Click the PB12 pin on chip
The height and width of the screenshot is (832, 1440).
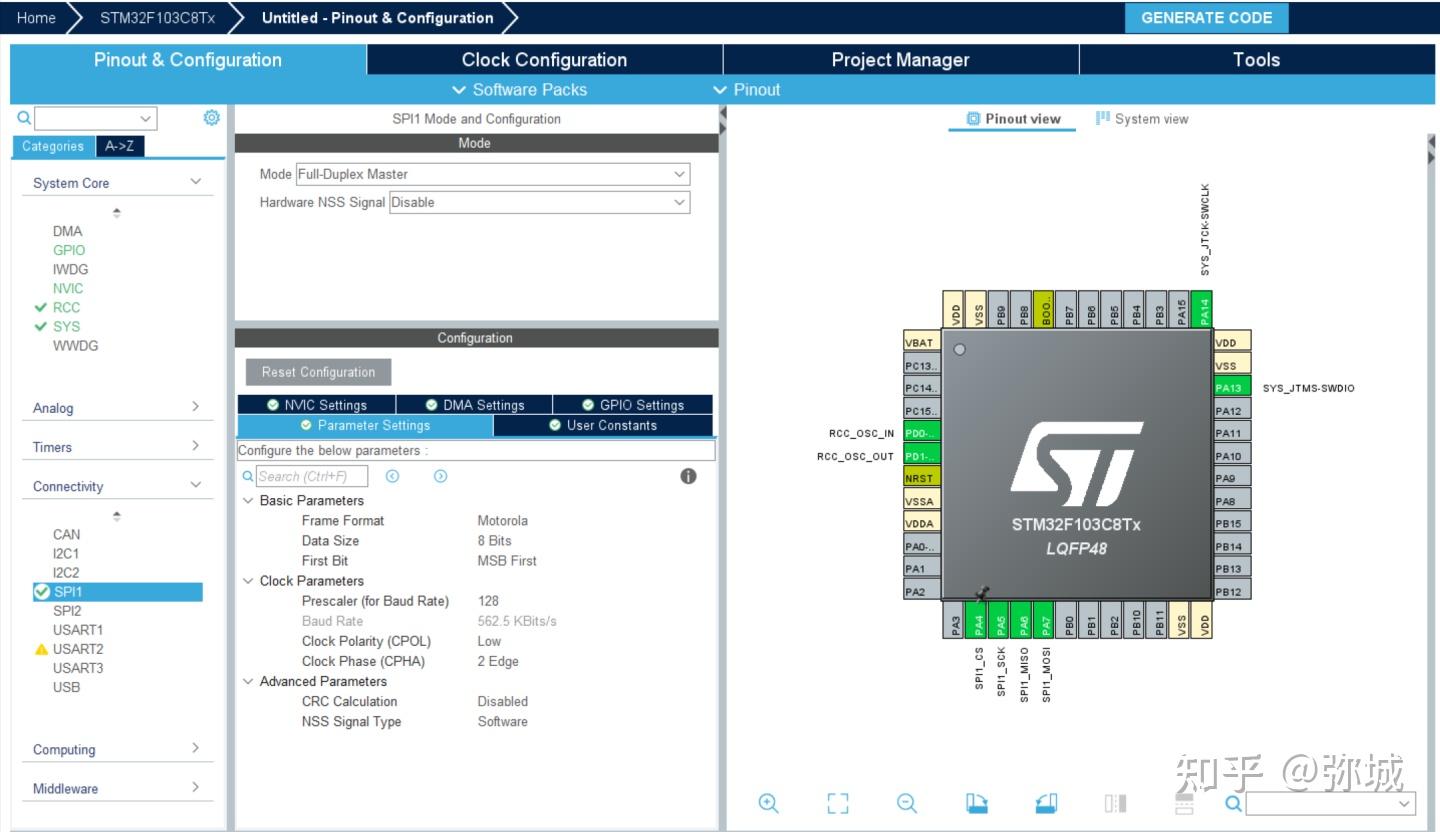1232,591
